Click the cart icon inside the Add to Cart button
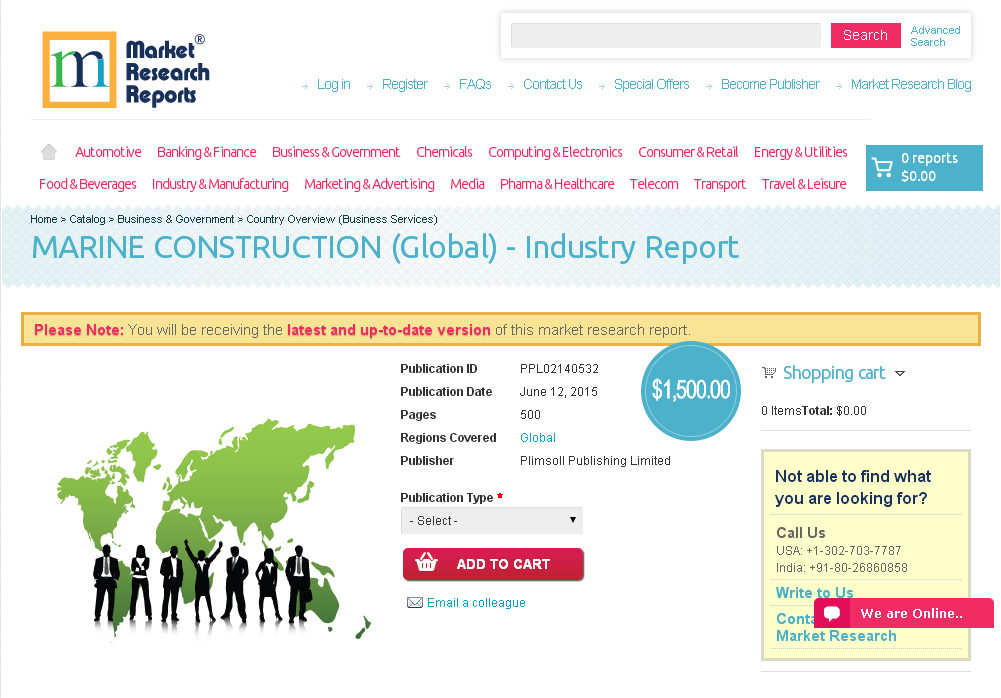 (x=427, y=563)
